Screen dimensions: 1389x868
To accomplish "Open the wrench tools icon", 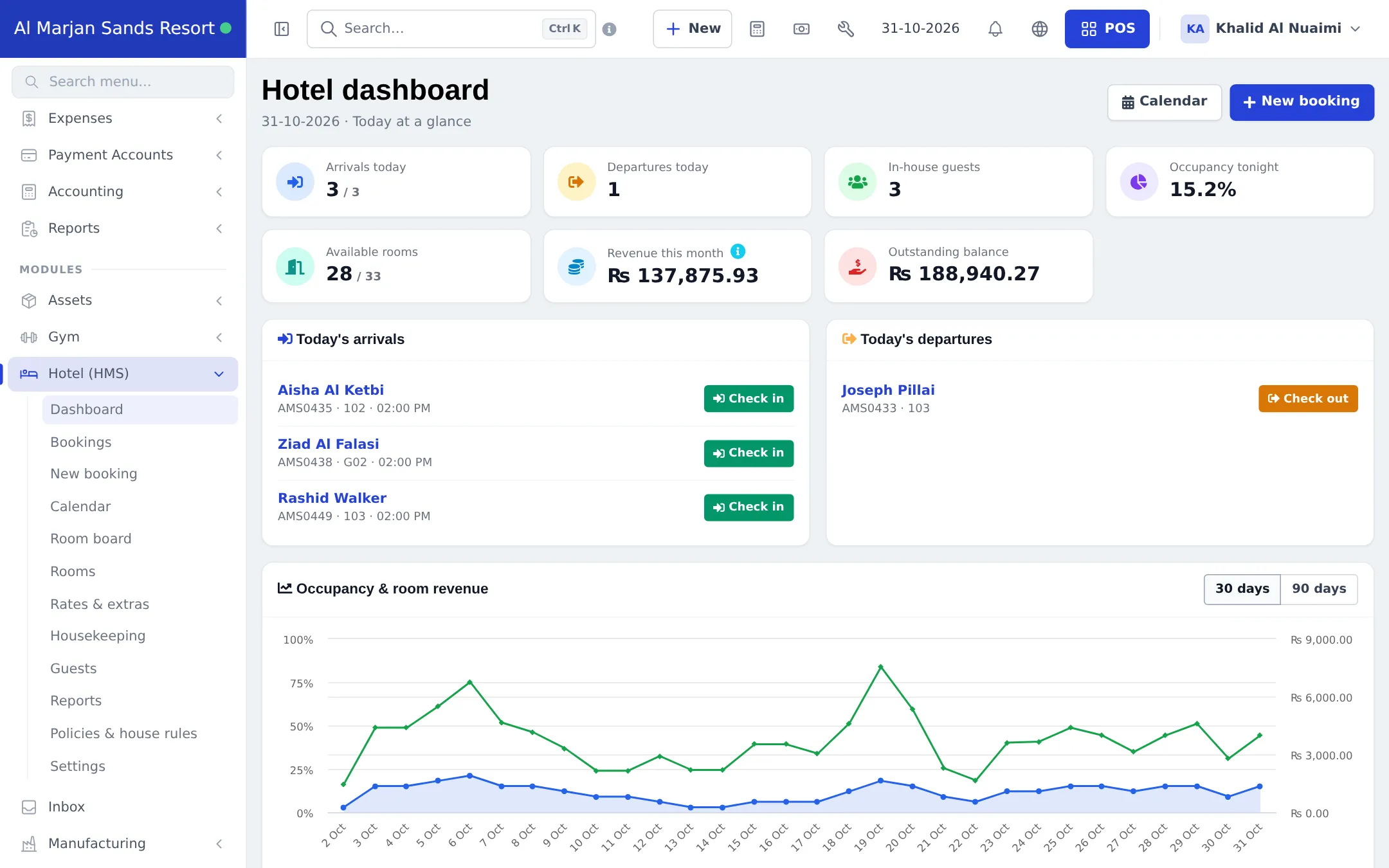I will [846, 29].
